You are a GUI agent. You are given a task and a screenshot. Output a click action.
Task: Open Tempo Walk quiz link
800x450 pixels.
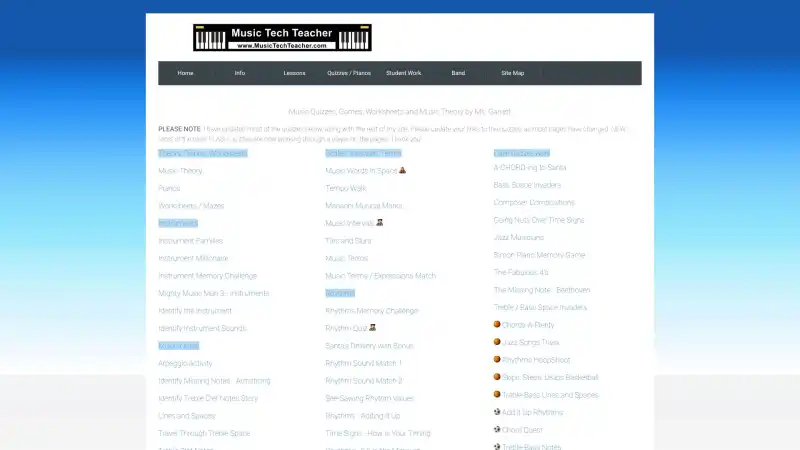(346, 188)
